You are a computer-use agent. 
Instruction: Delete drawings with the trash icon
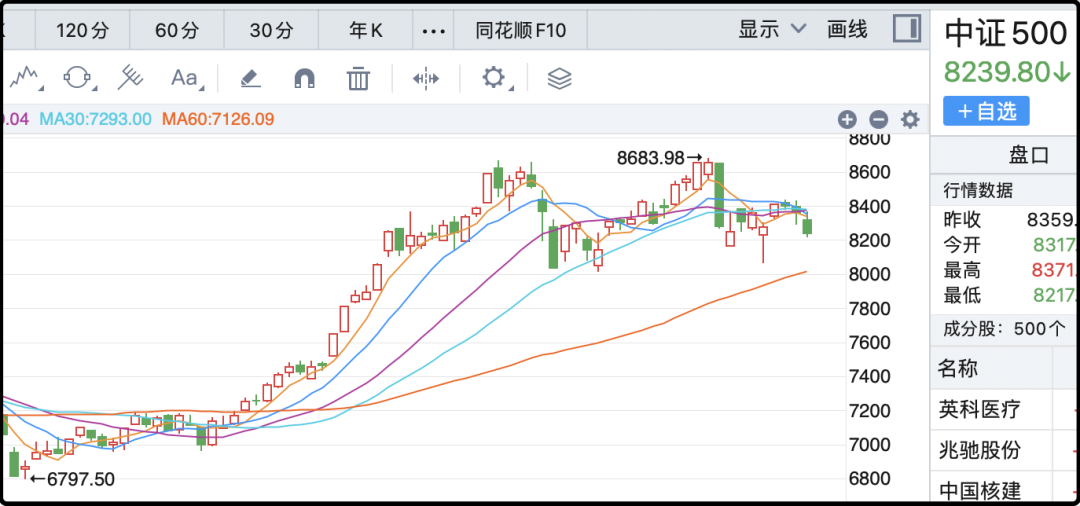click(358, 78)
